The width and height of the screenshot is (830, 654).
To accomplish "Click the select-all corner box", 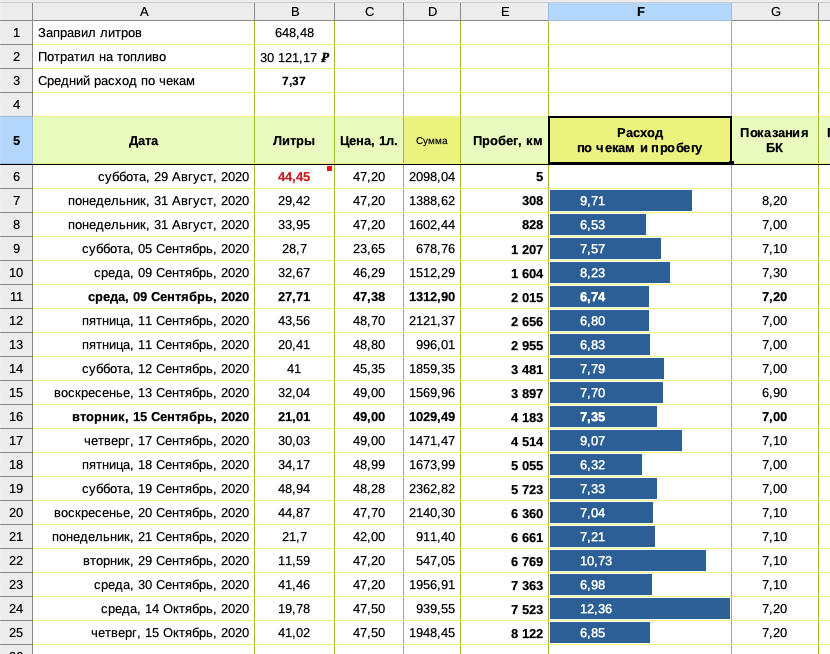I will 16,11.
